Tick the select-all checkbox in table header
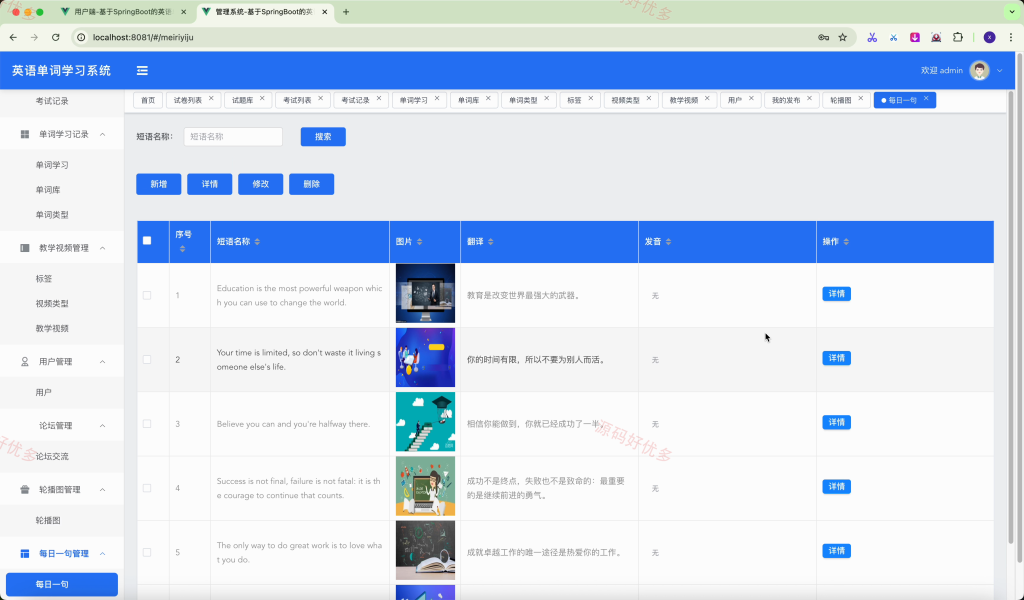 [147, 240]
